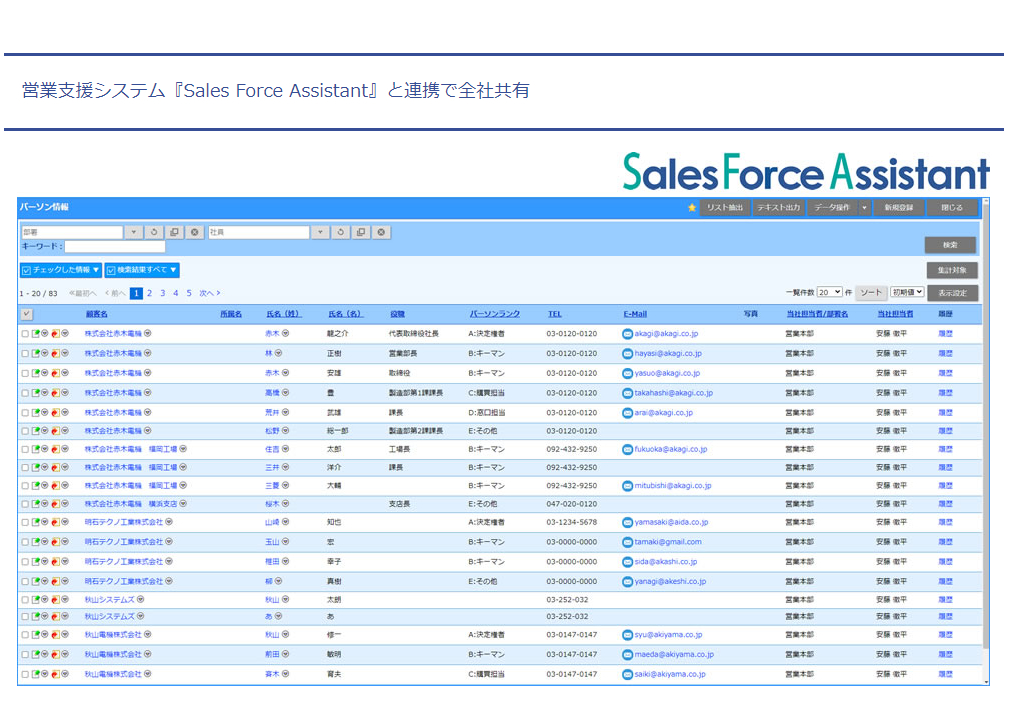
Task: Click the green edit icon in hayasi@akagi.co.jp row
Action: pyautogui.click(x=36, y=354)
